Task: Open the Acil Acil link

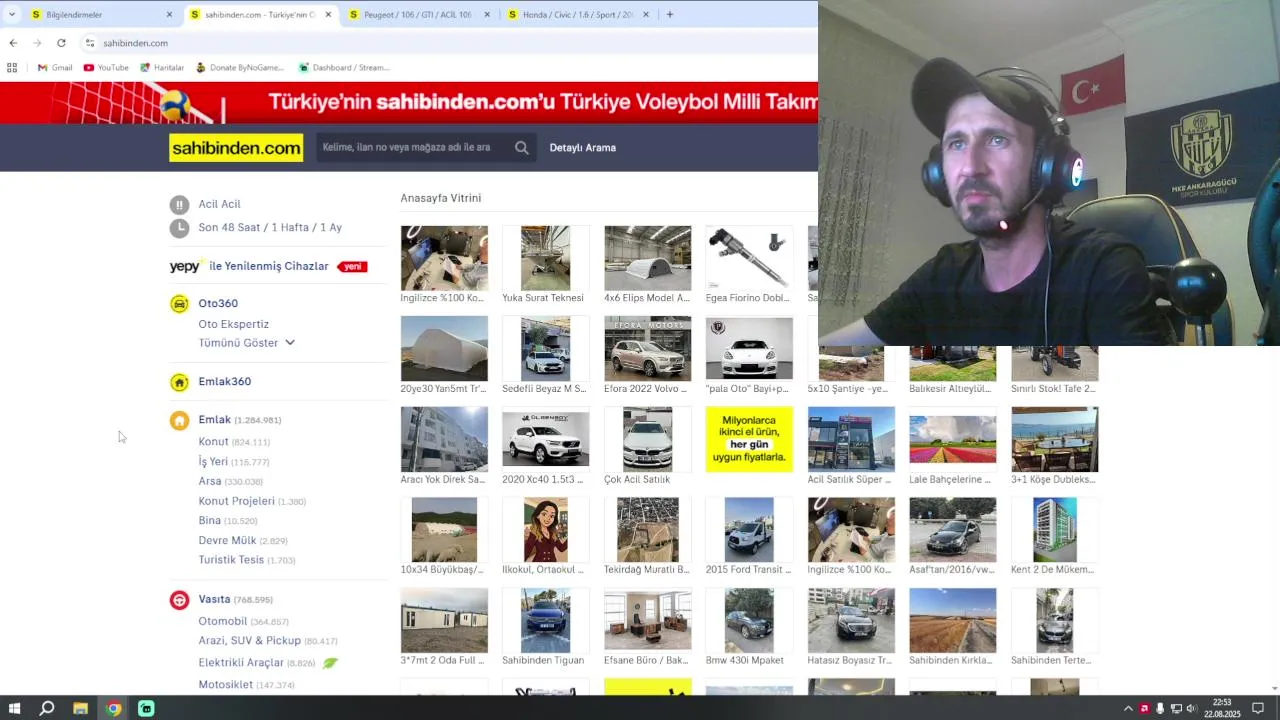Action: (219, 205)
